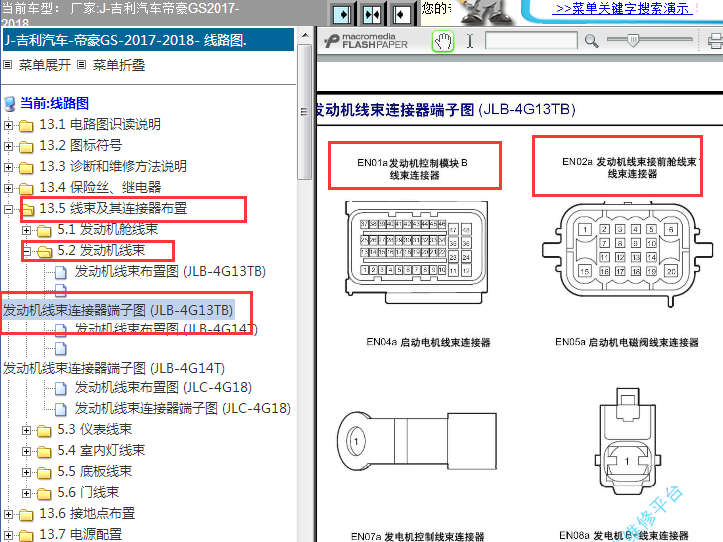Open 发动机线束连接器端子图 (JLB-4G13TB) document
Image resolution: width=723 pixels, height=542 pixels.
tap(118, 310)
